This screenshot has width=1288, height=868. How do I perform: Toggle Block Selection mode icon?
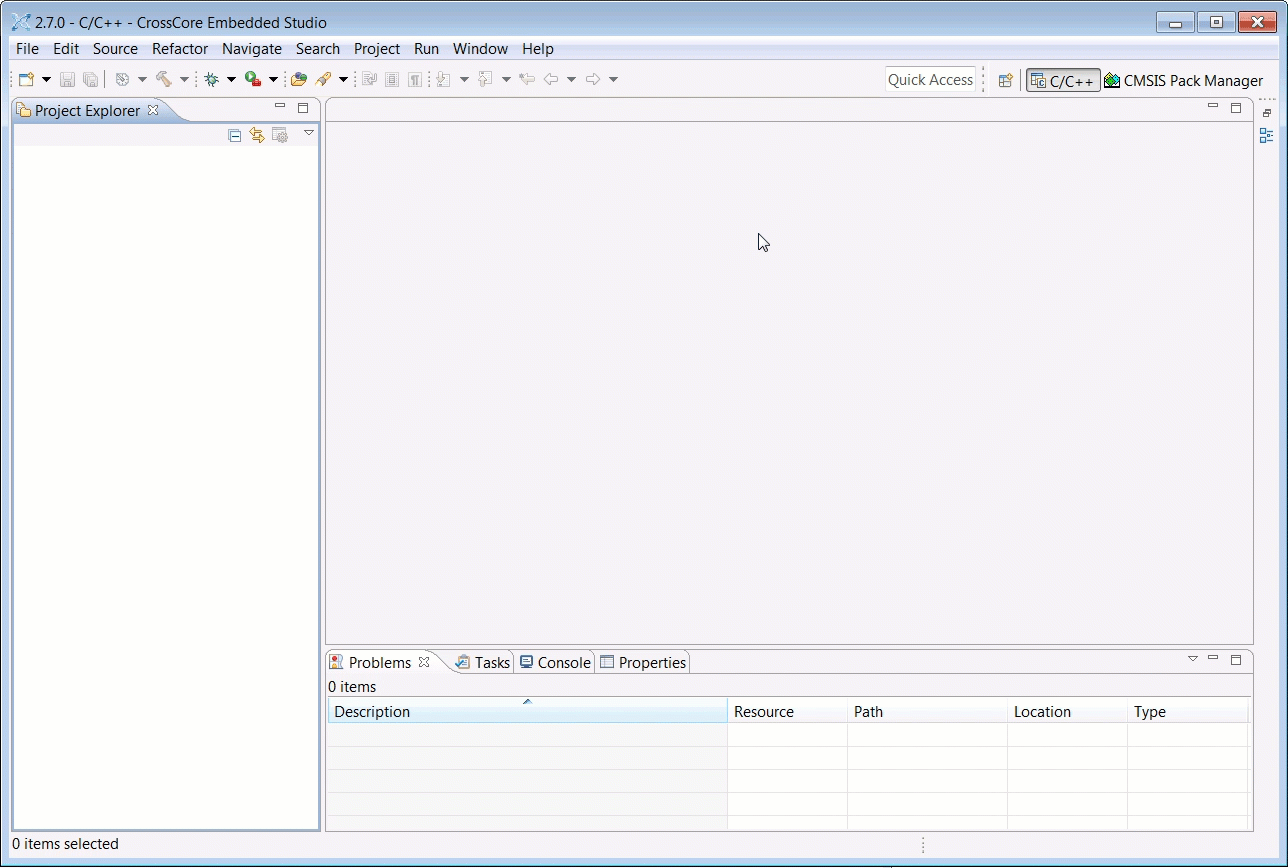[392, 79]
